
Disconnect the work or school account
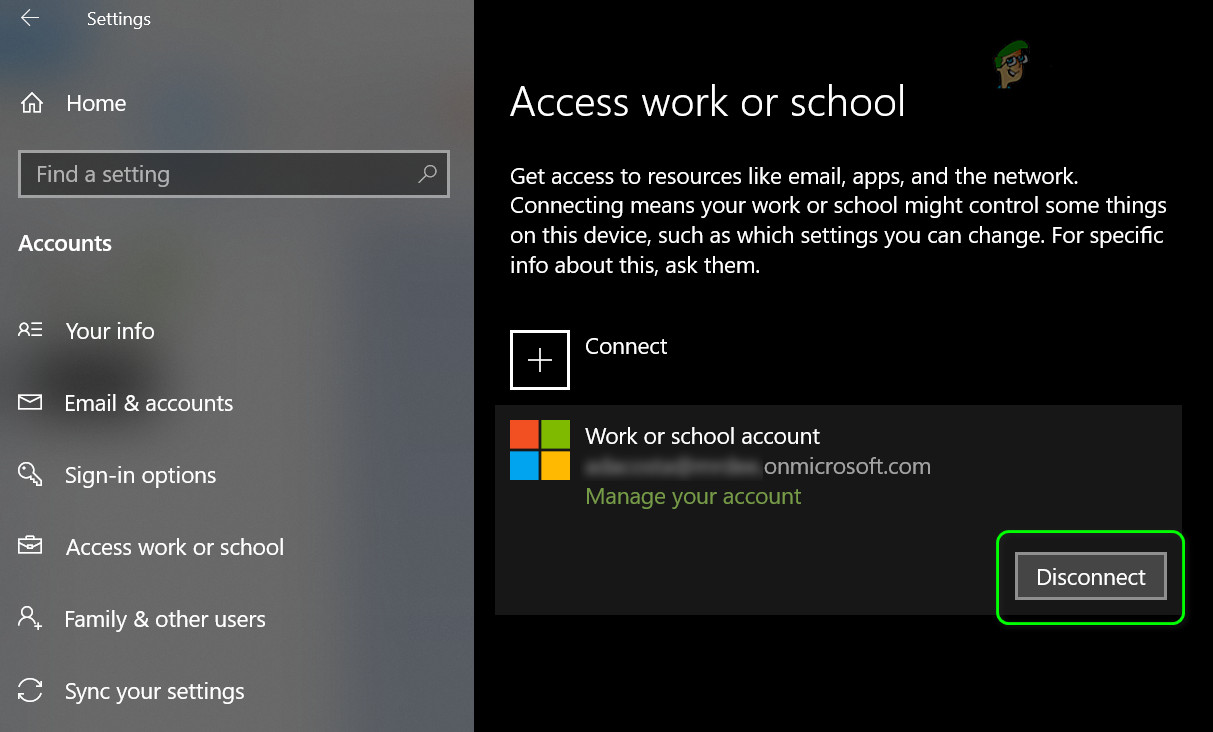coord(1091,577)
